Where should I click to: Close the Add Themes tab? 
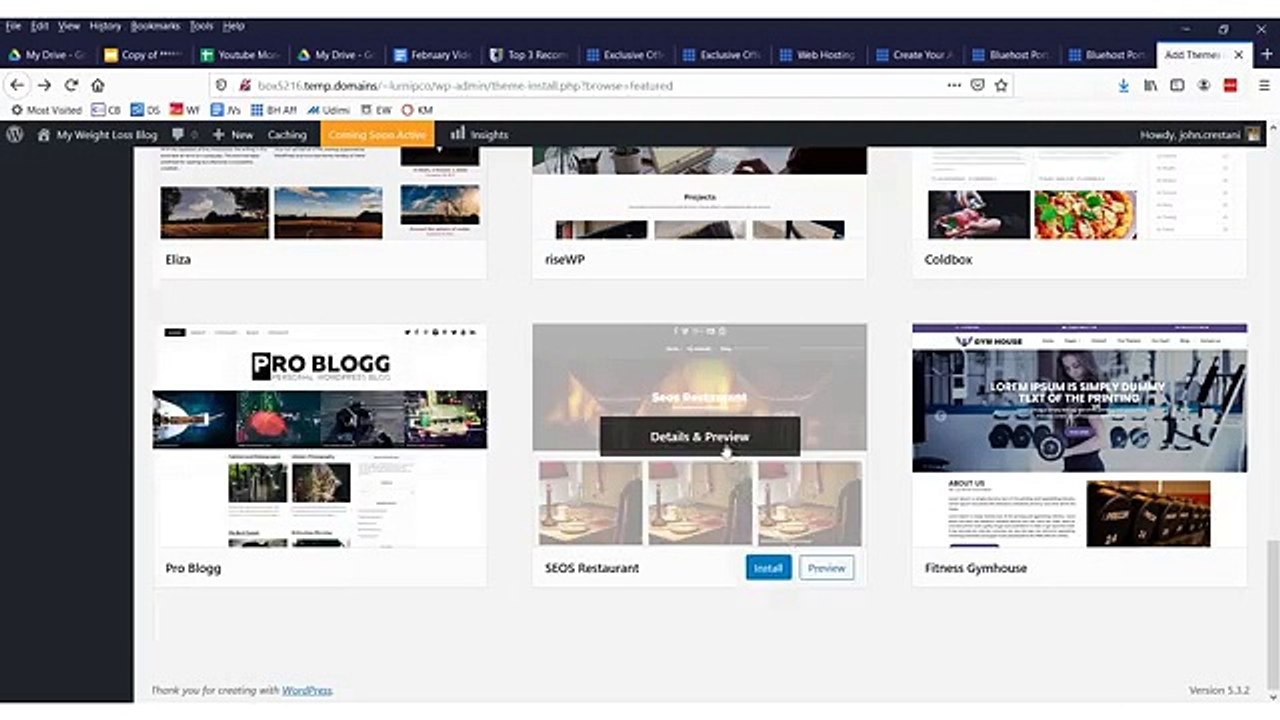coord(1239,55)
